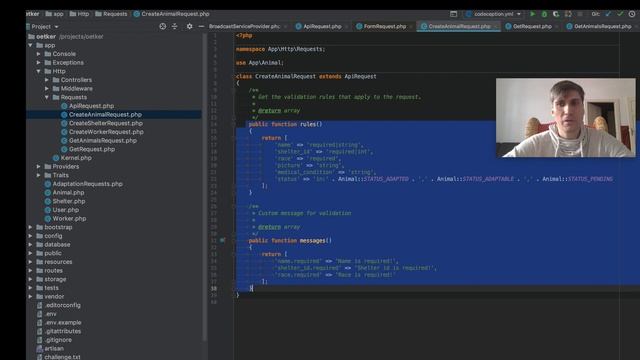Expand the database folder
Viewport: 640px width, 360px height.
coord(31,244)
